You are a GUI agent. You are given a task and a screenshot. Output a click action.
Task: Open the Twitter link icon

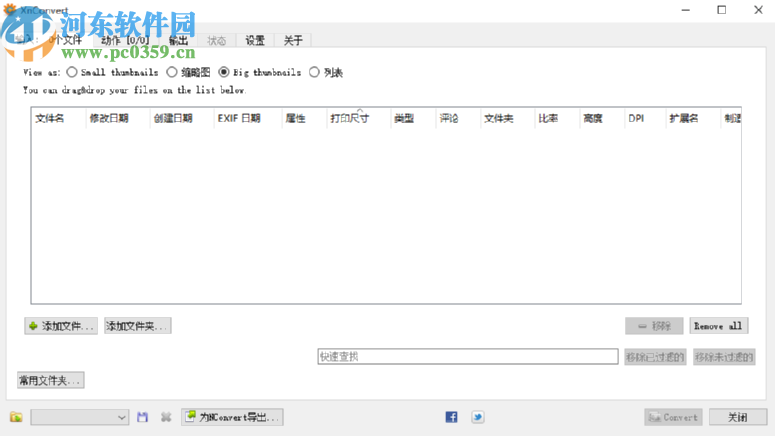pyautogui.click(x=477, y=417)
